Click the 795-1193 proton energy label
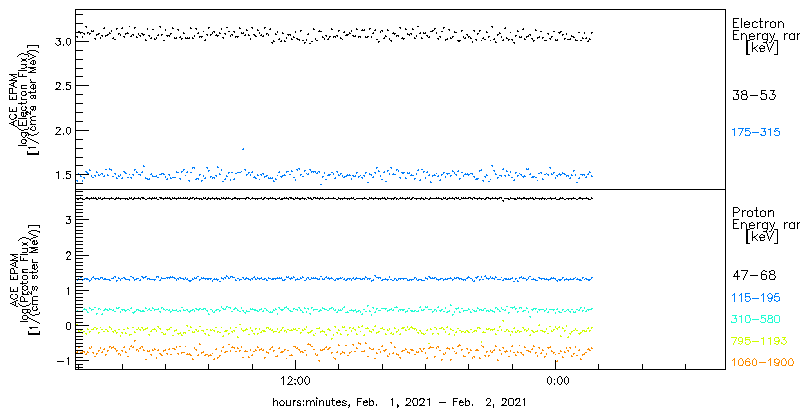The height and width of the screenshot is (410, 800). (759, 341)
